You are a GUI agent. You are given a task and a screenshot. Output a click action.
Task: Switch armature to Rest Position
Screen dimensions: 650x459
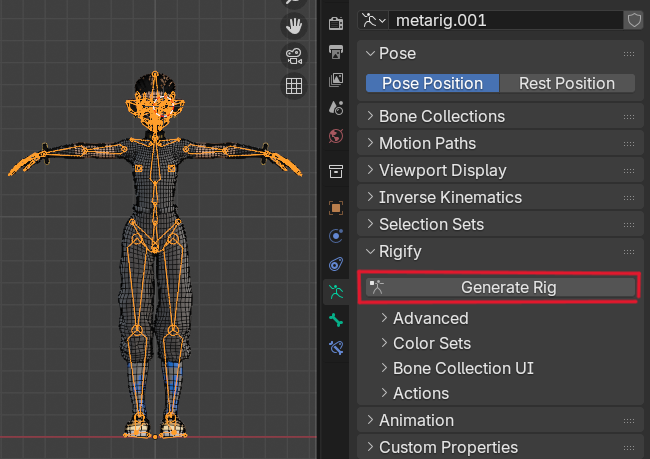tap(568, 83)
